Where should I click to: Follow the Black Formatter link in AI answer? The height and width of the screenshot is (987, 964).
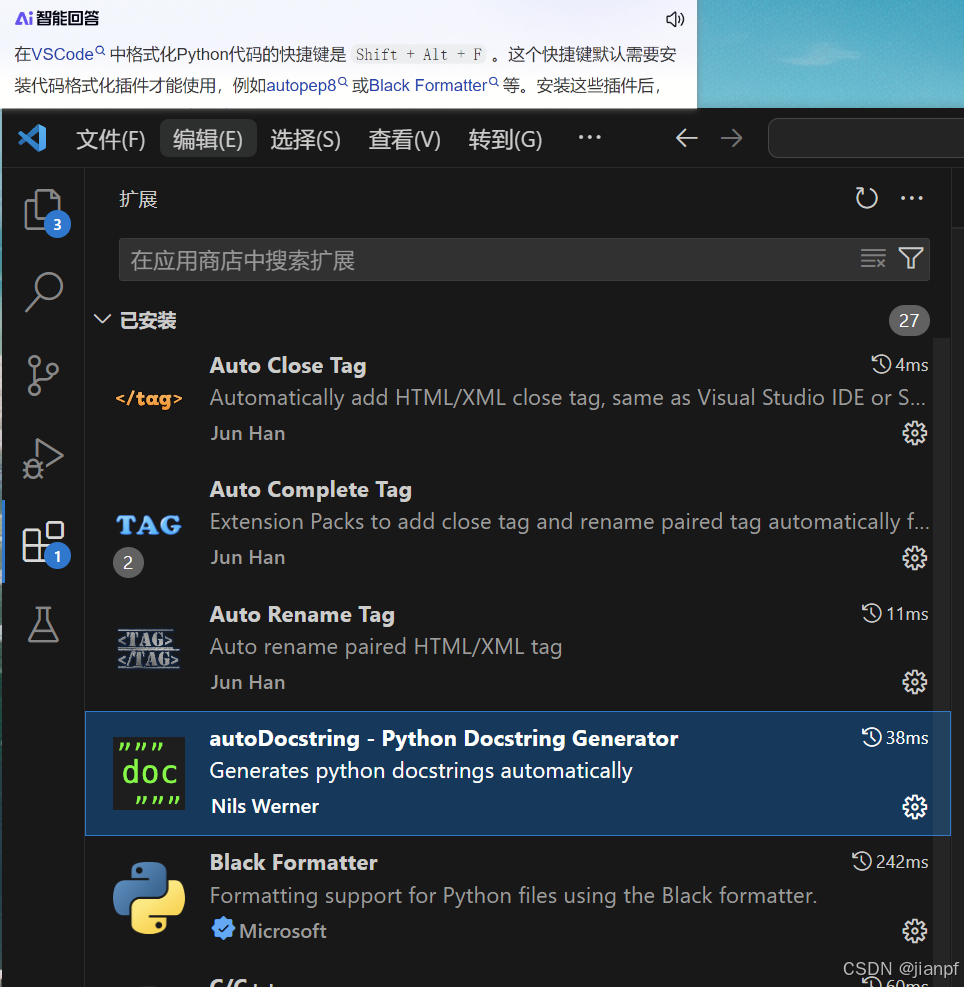pos(433,85)
